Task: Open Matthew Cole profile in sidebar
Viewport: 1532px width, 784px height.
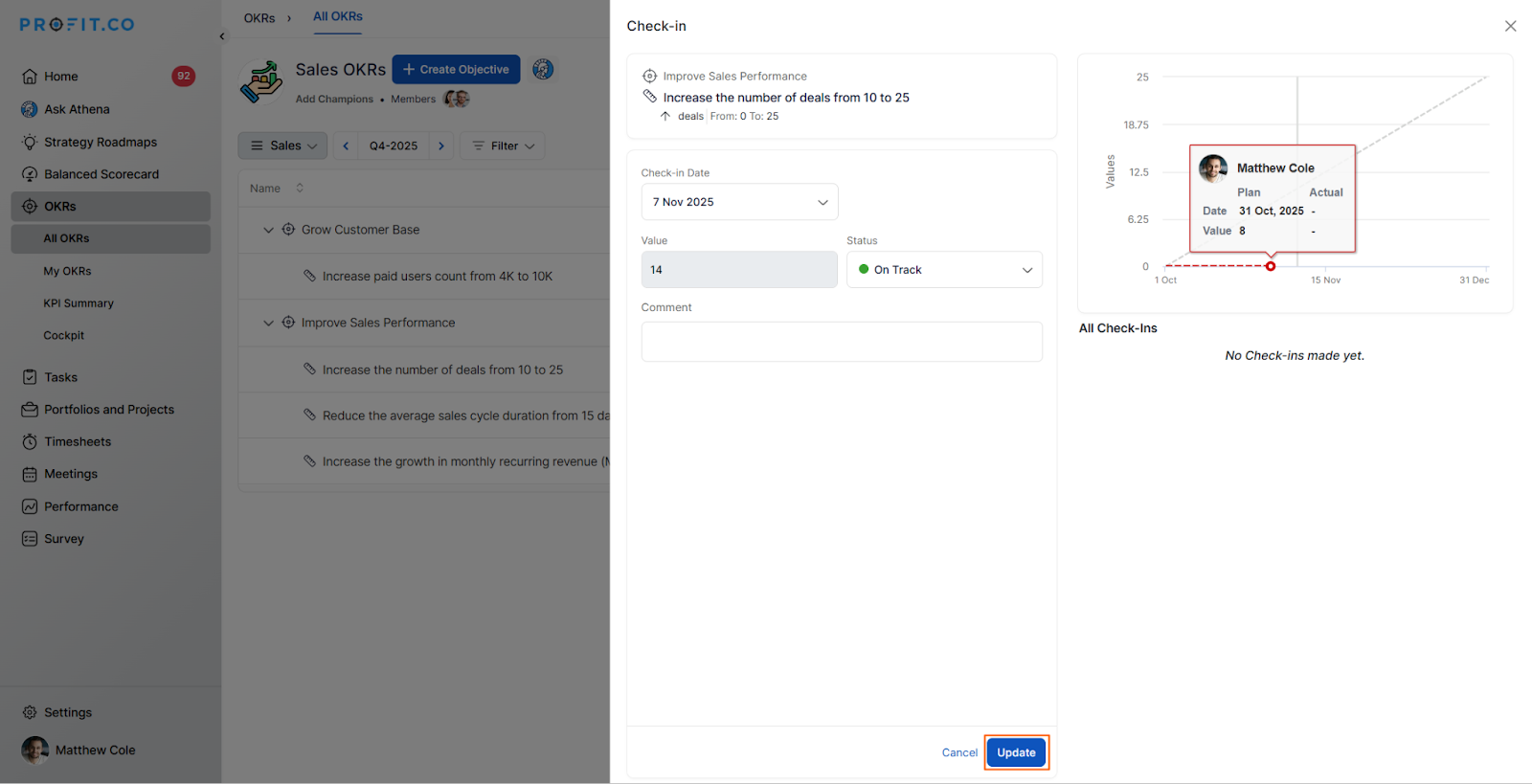Action: [79, 750]
